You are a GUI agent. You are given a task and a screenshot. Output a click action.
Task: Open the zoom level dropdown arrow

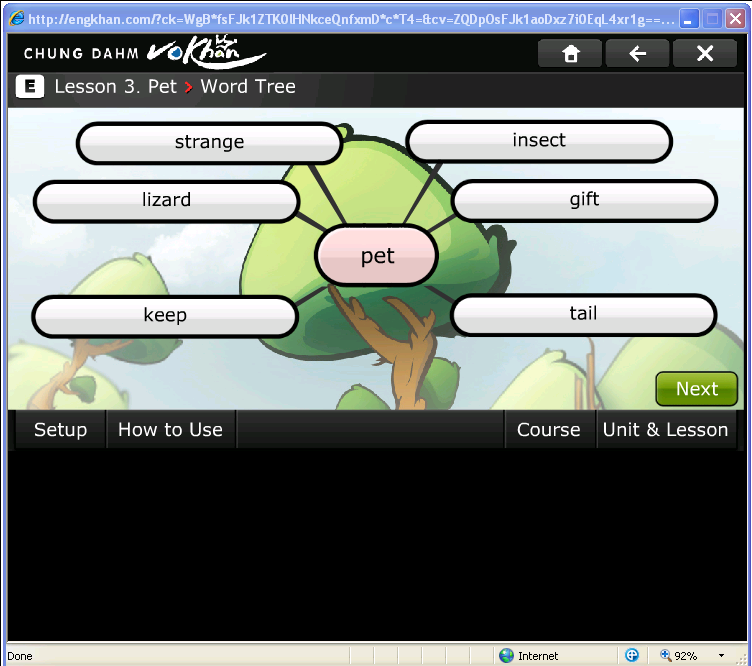721,655
